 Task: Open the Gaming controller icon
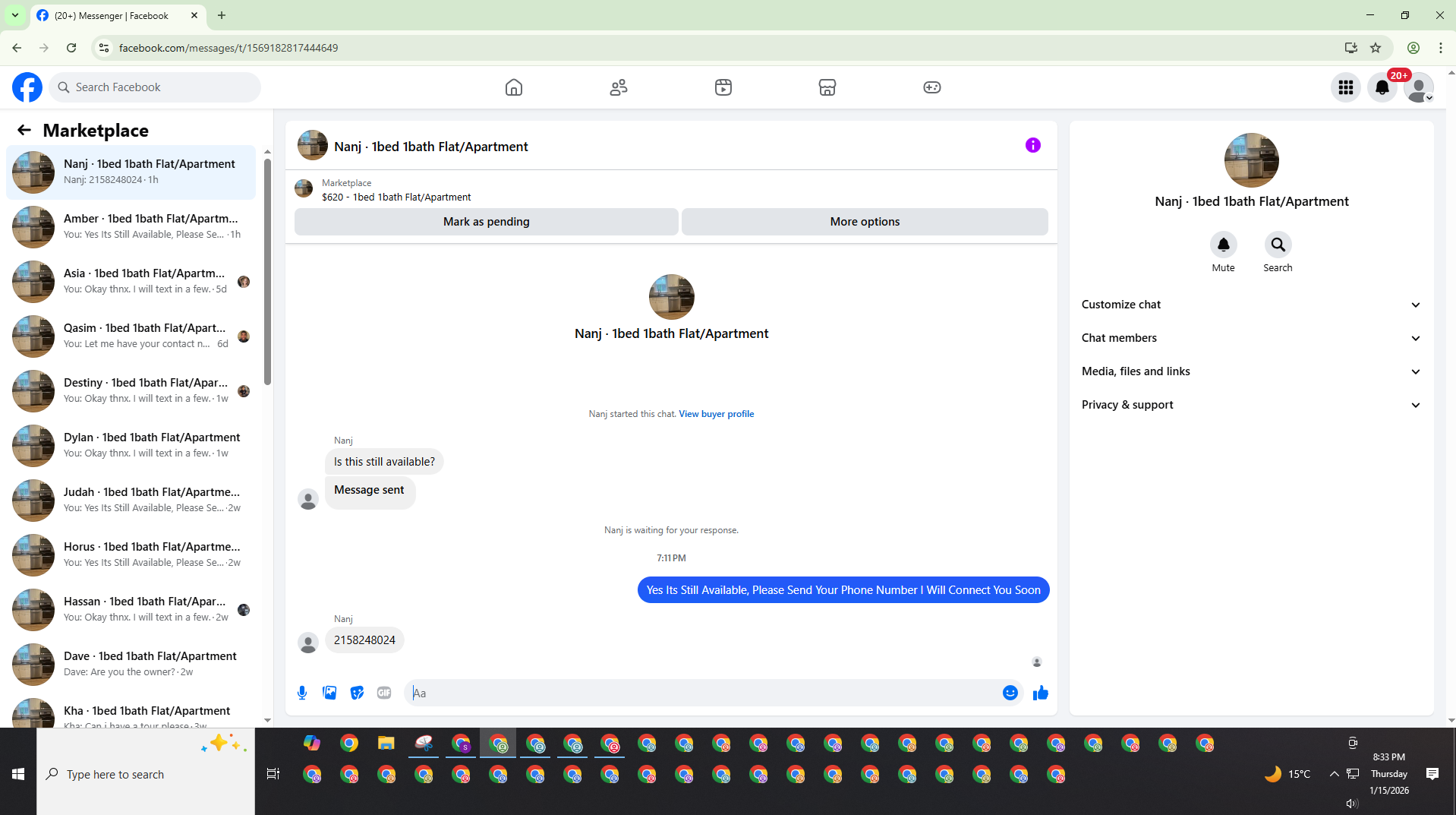click(x=932, y=87)
